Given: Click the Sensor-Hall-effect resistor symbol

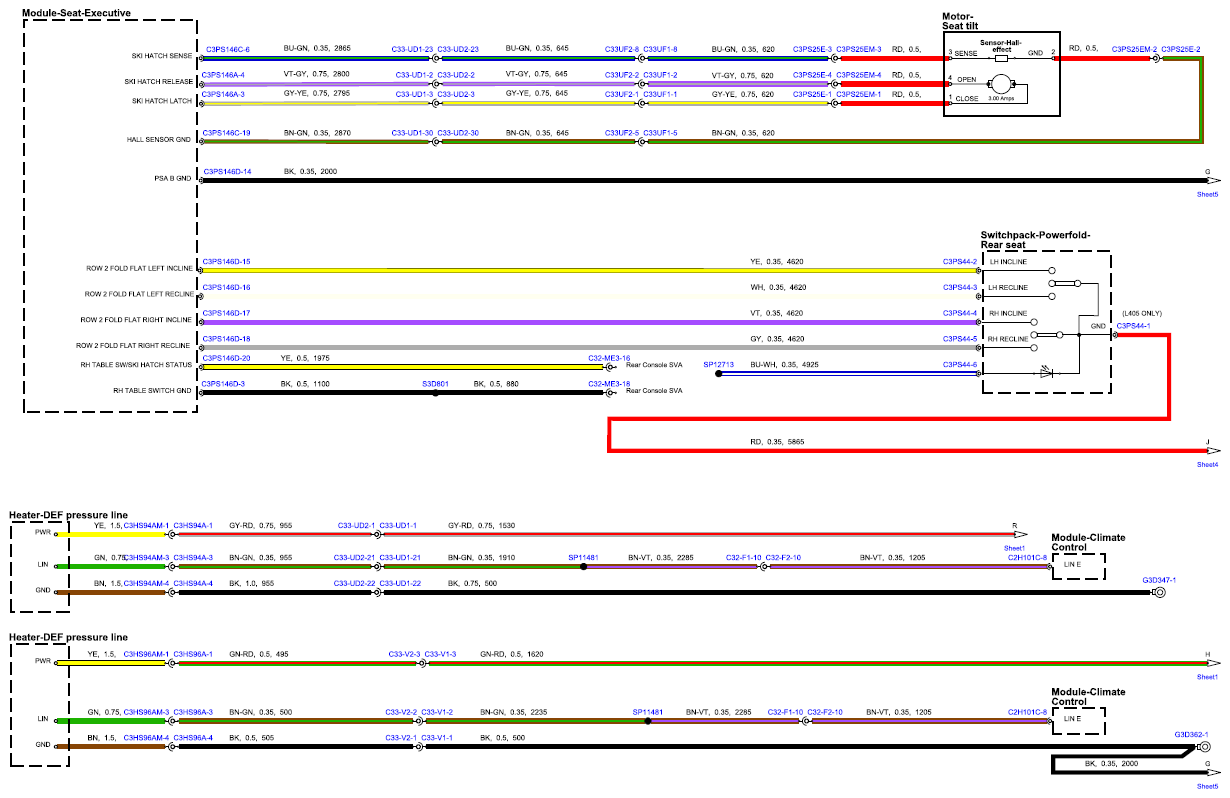Looking at the screenshot, I should [1002, 58].
